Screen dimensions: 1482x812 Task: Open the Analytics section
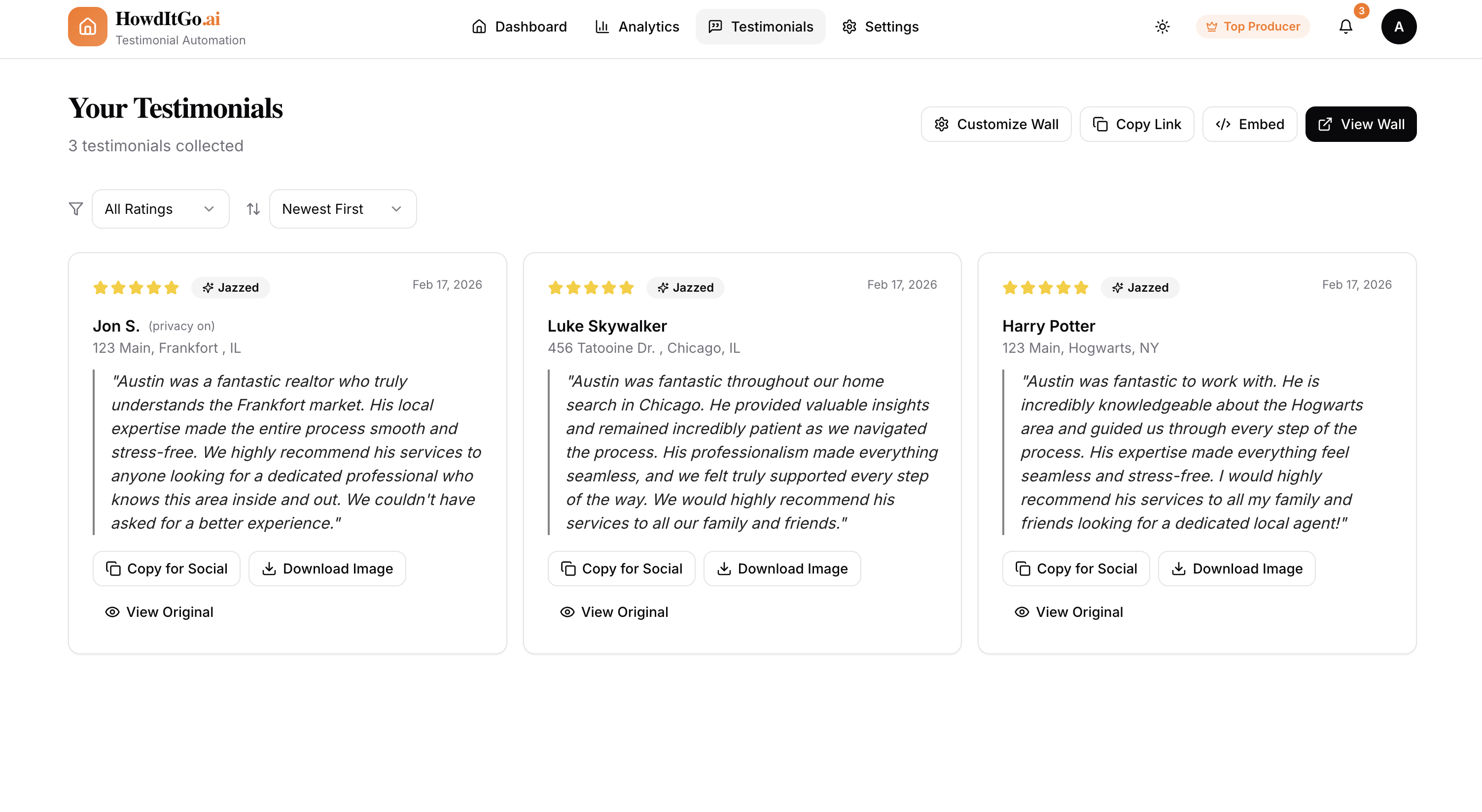click(x=636, y=27)
